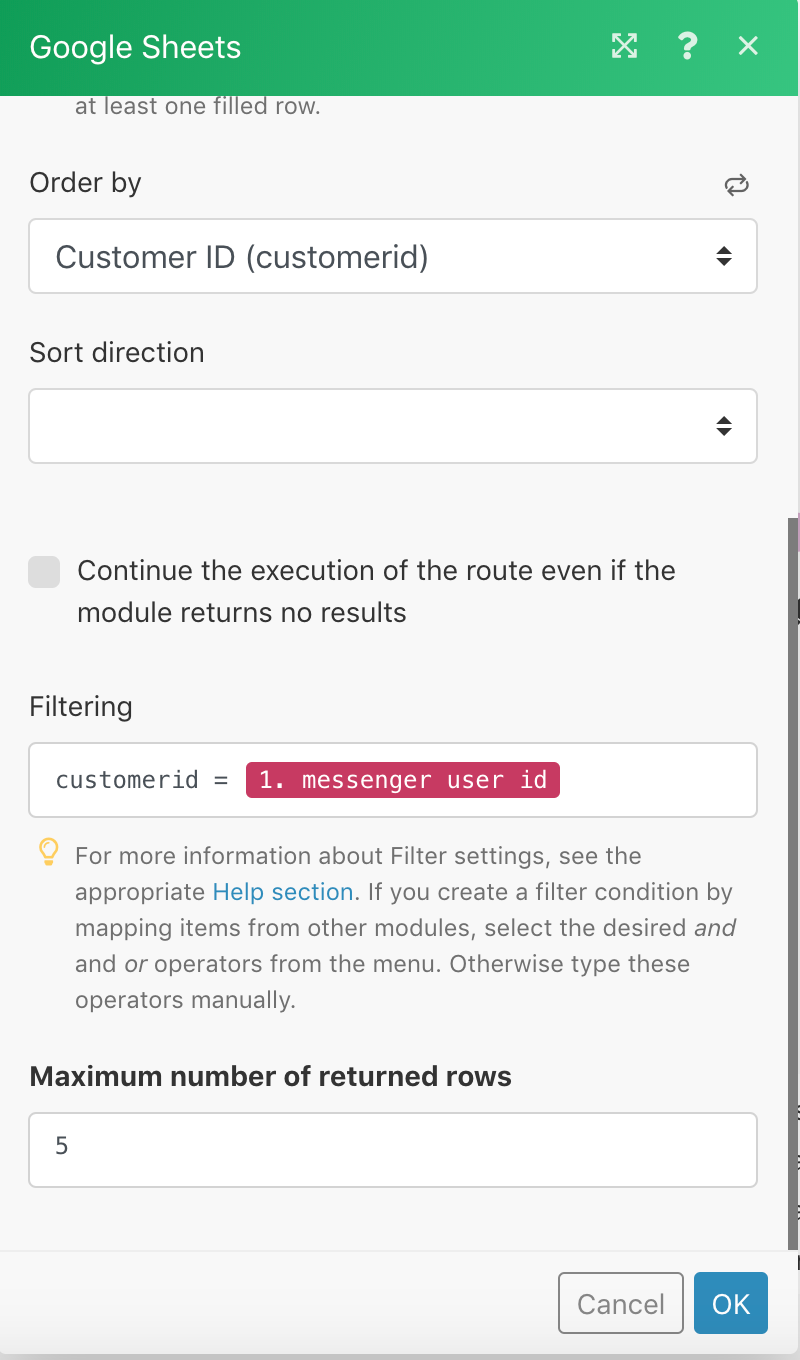Confirm settings with the OK button
The width and height of the screenshot is (800, 1360).
click(x=731, y=1303)
